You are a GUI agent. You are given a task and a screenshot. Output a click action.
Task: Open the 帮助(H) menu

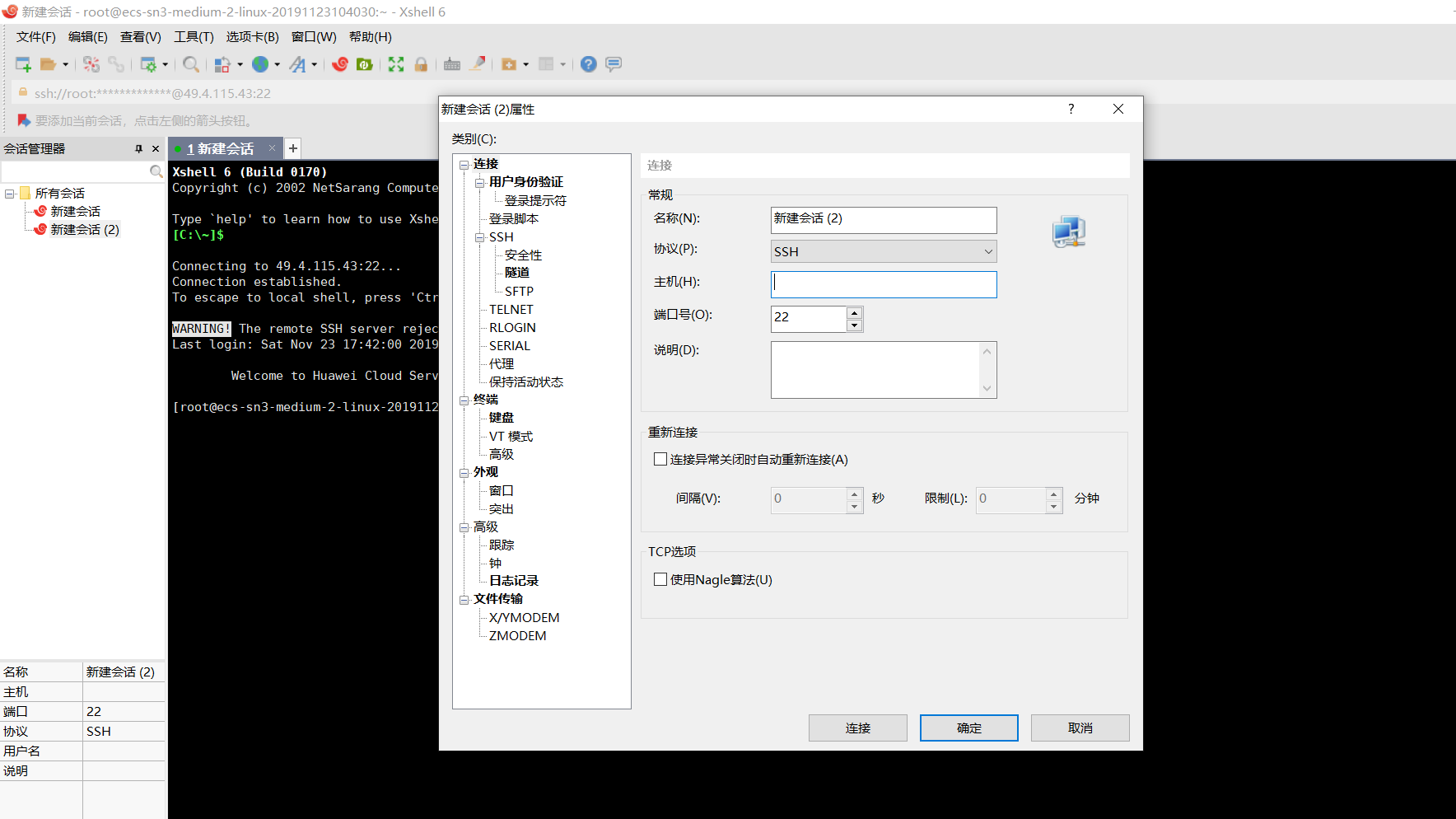click(x=371, y=37)
